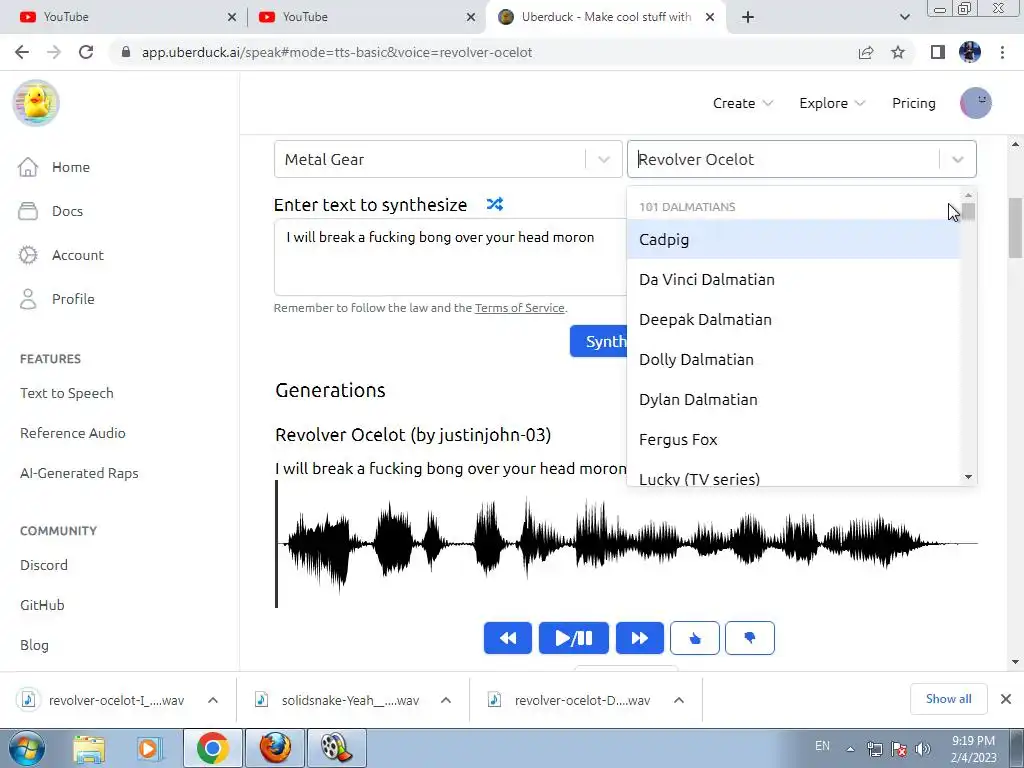Expand the Explore menu
1024x768 pixels.
pos(831,103)
